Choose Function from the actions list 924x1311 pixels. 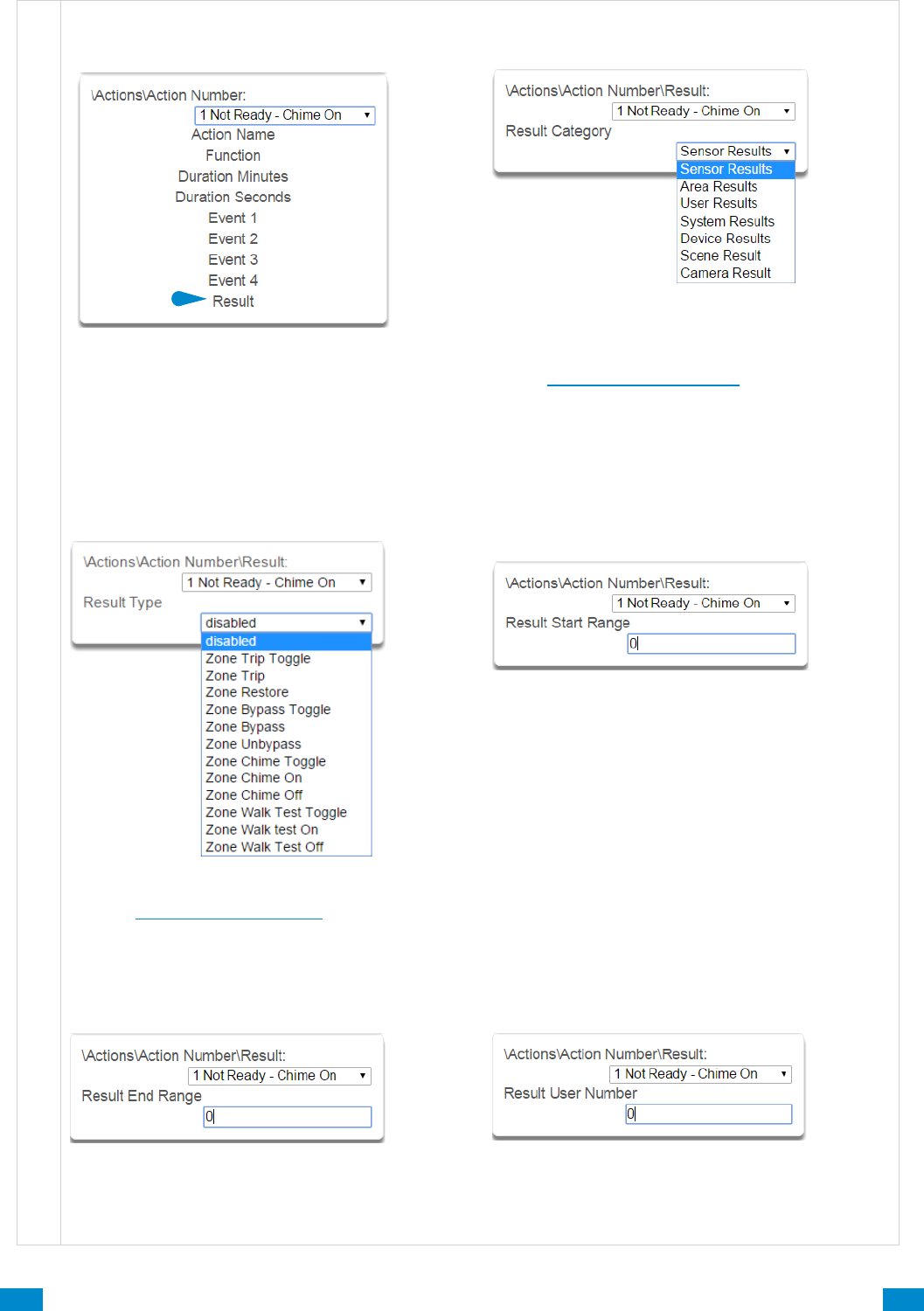233,156
